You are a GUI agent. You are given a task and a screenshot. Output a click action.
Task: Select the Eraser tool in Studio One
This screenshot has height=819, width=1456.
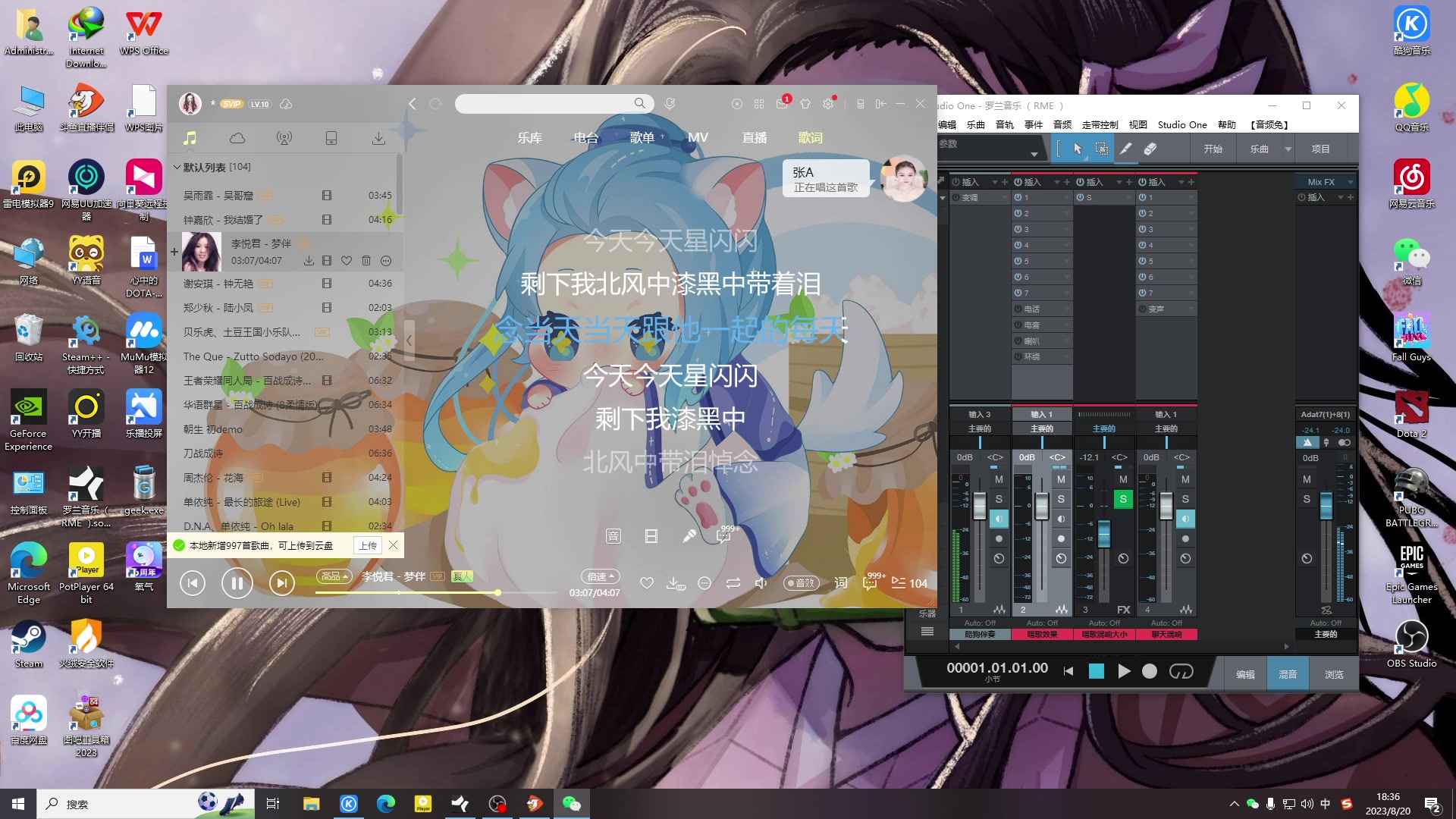click(1150, 149)
